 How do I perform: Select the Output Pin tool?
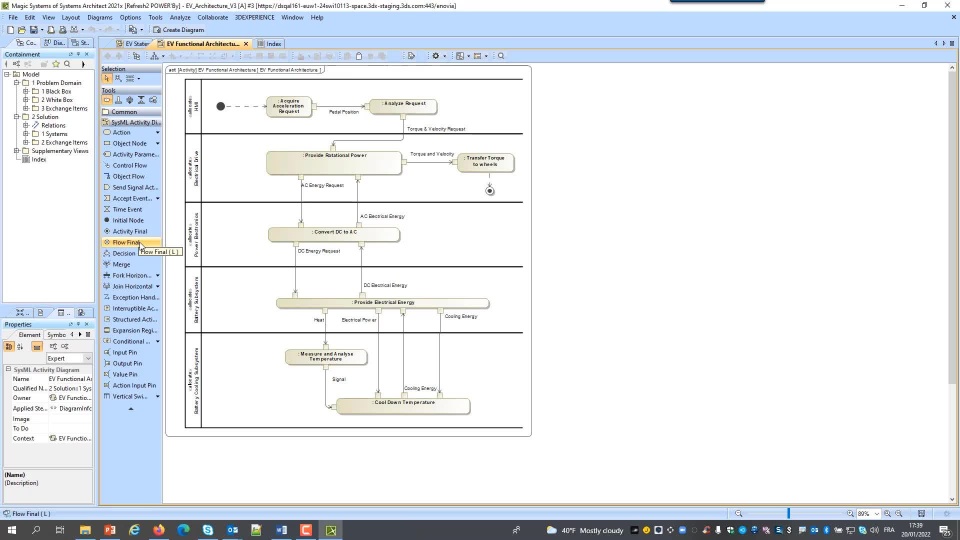click(127, 364)
